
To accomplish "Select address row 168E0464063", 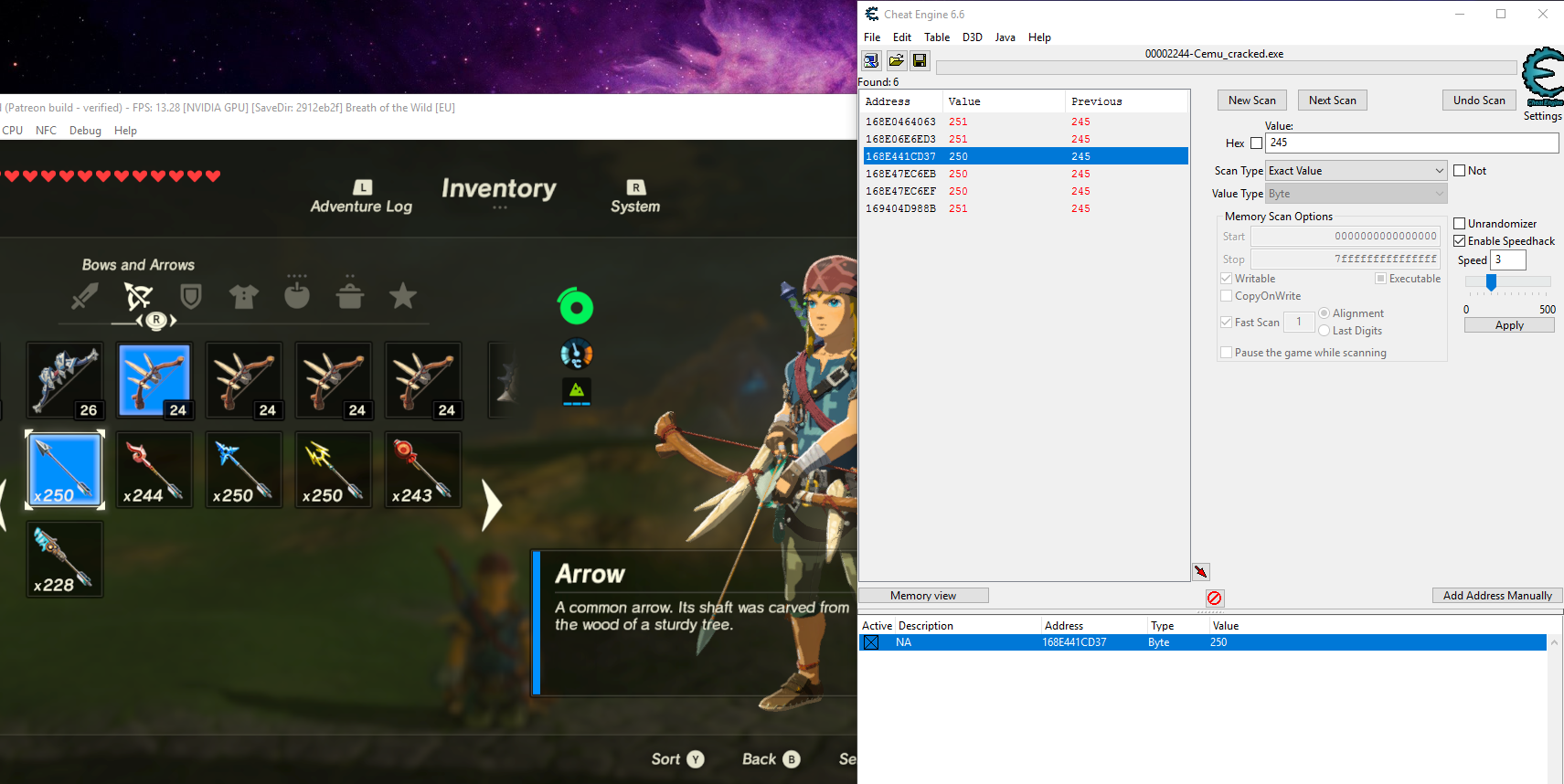I will [x=1026, y=122].
